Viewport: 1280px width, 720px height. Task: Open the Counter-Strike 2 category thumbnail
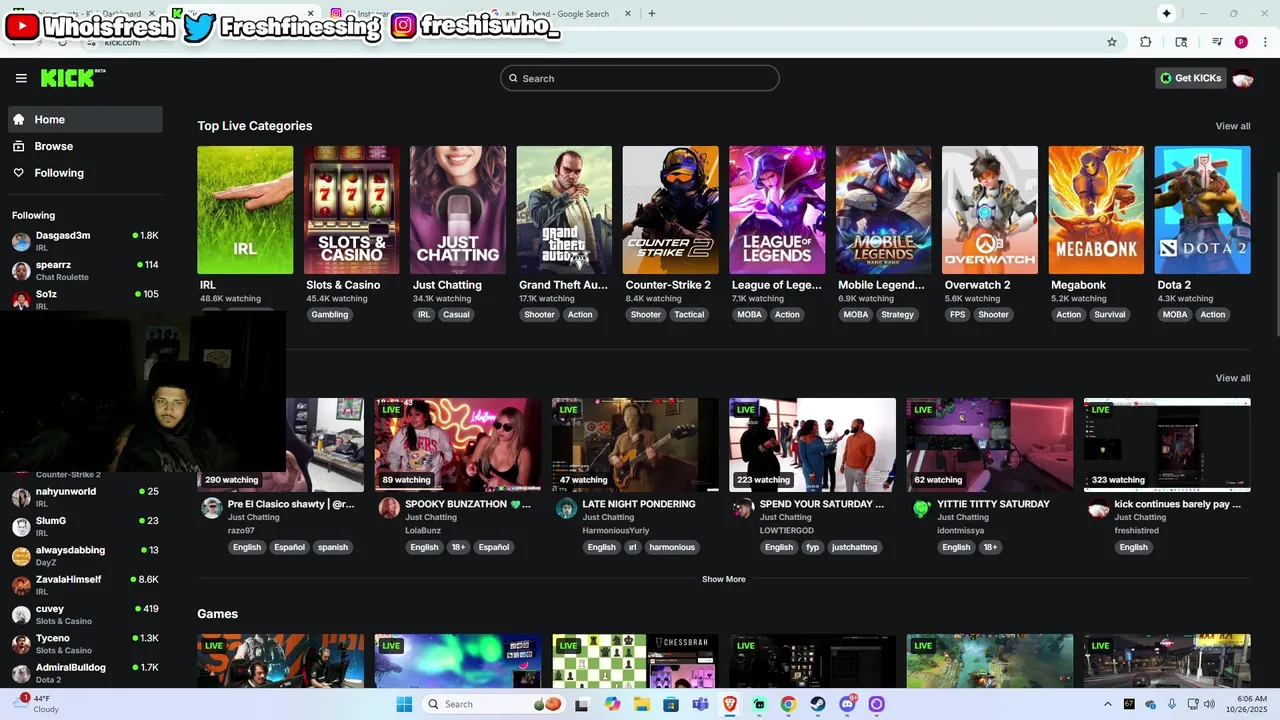pos(670,210)
